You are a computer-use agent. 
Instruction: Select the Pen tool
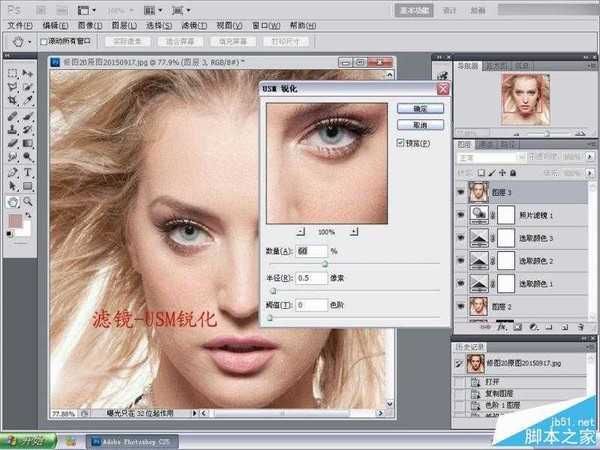coord(13,173)
